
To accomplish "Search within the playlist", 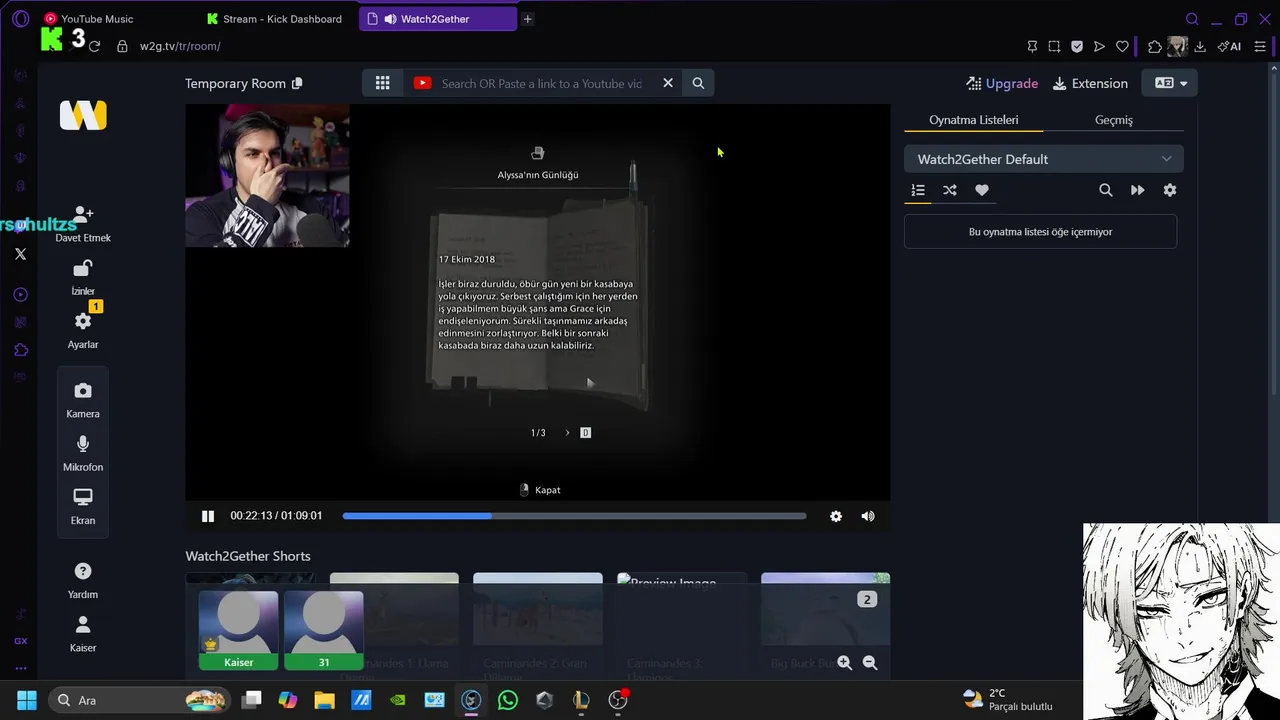I will coord(1106,190).
